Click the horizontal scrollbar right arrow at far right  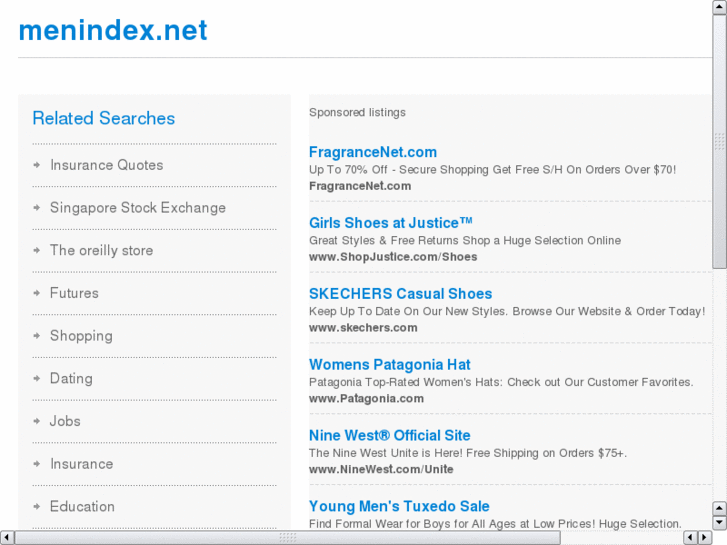coord(705,538)
